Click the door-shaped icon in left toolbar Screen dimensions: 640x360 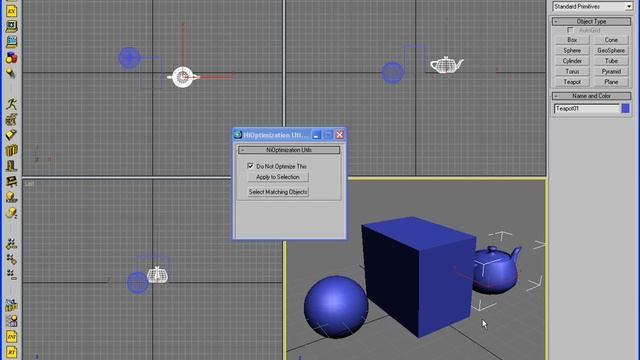(x=11, y=166)
